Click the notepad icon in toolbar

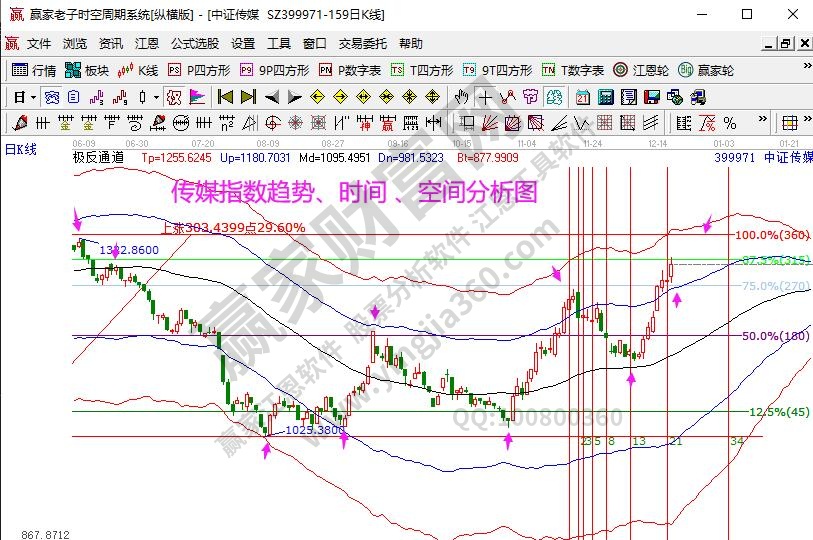628,97
